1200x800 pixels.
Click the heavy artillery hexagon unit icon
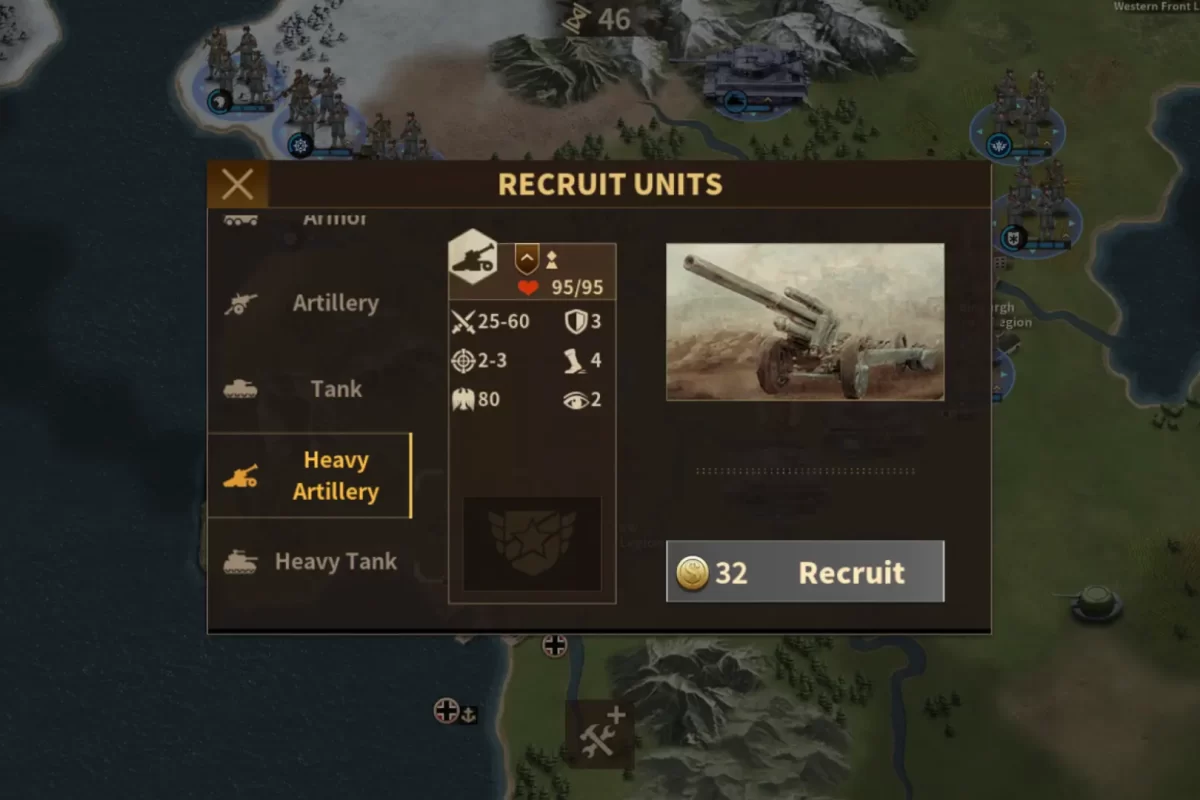coord(473,258)
